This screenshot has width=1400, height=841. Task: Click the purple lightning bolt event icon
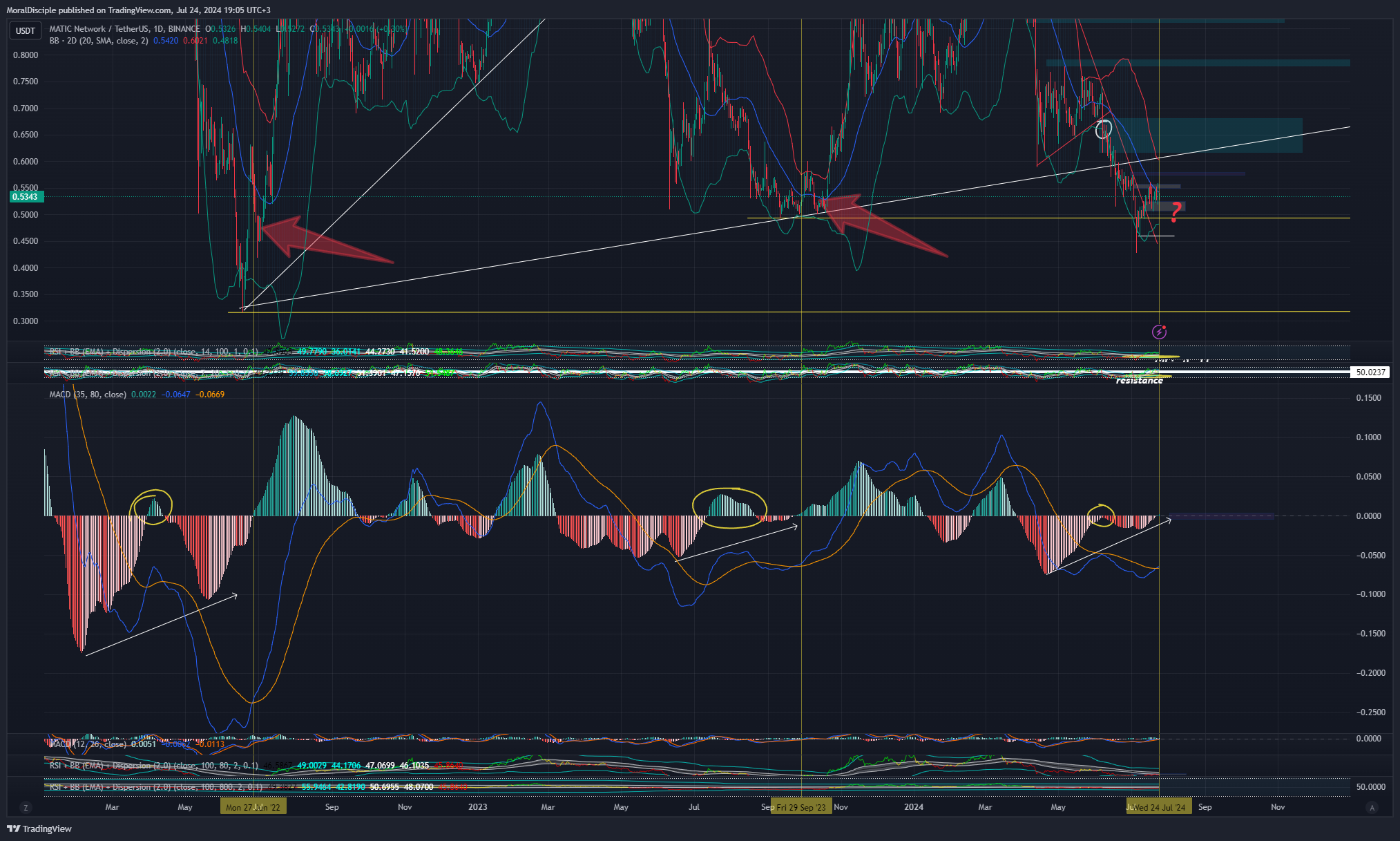(1160, 332)
